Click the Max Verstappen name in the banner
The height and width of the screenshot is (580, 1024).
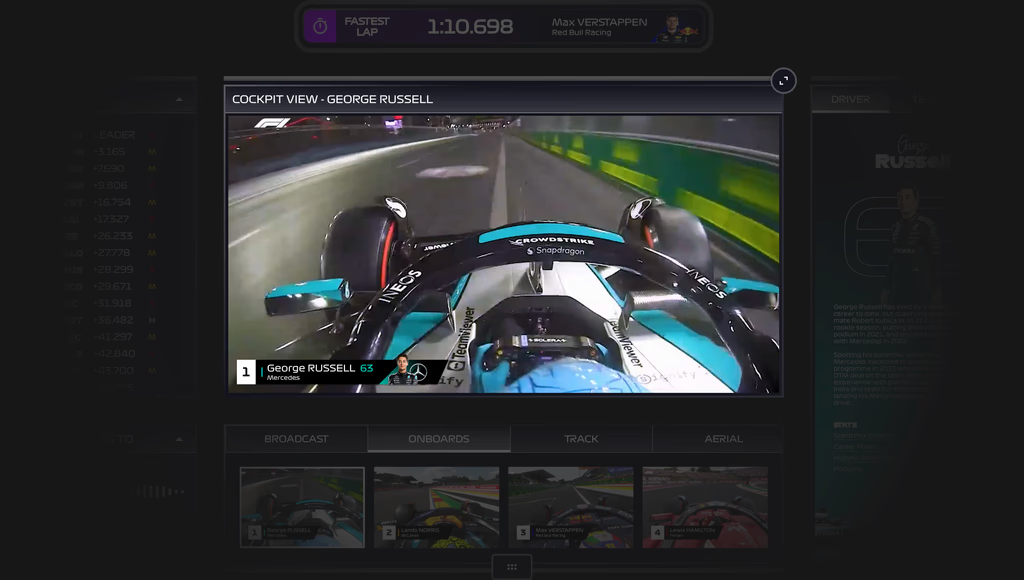599,22
